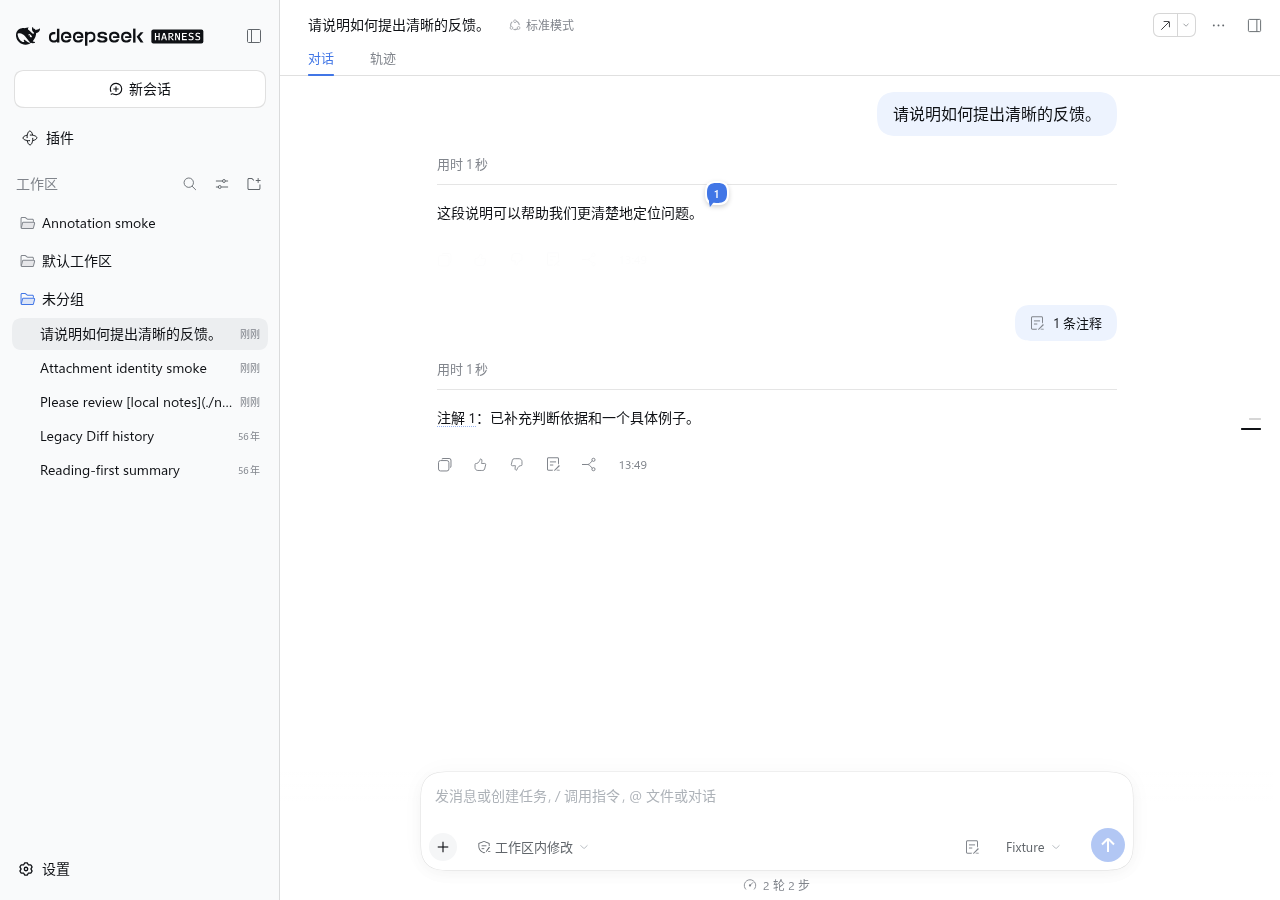Toggle the right side panel icon
The height and width of the screenshot is (900, 1280).
click(1254, 25)
